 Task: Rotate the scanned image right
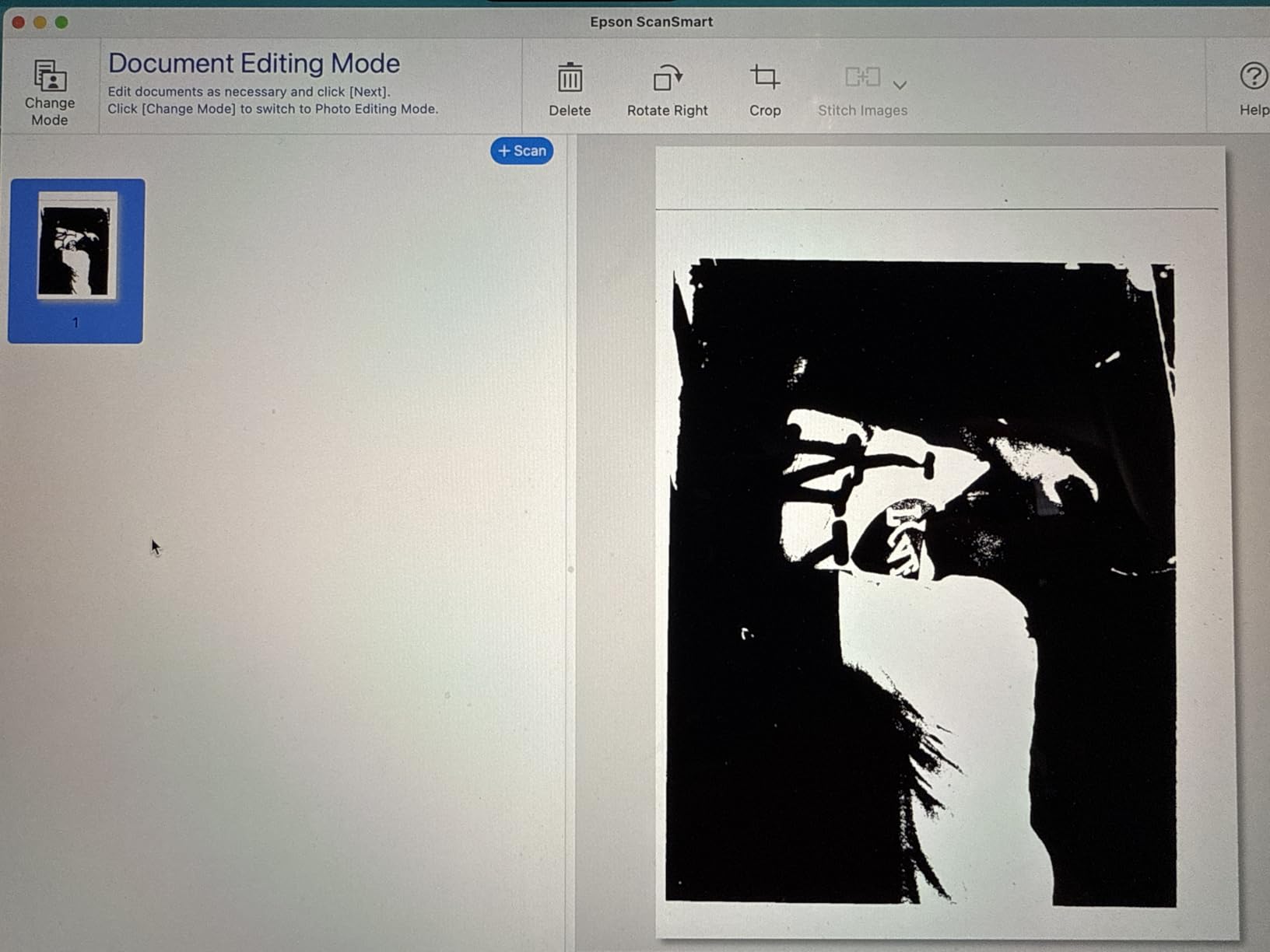point(668,89)
